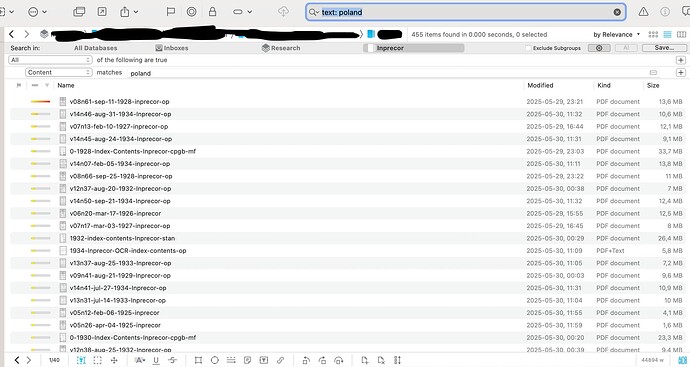This screenshot has height=367, width=690.
Task: Sort by the flag column header
Action: coord(18,85)
